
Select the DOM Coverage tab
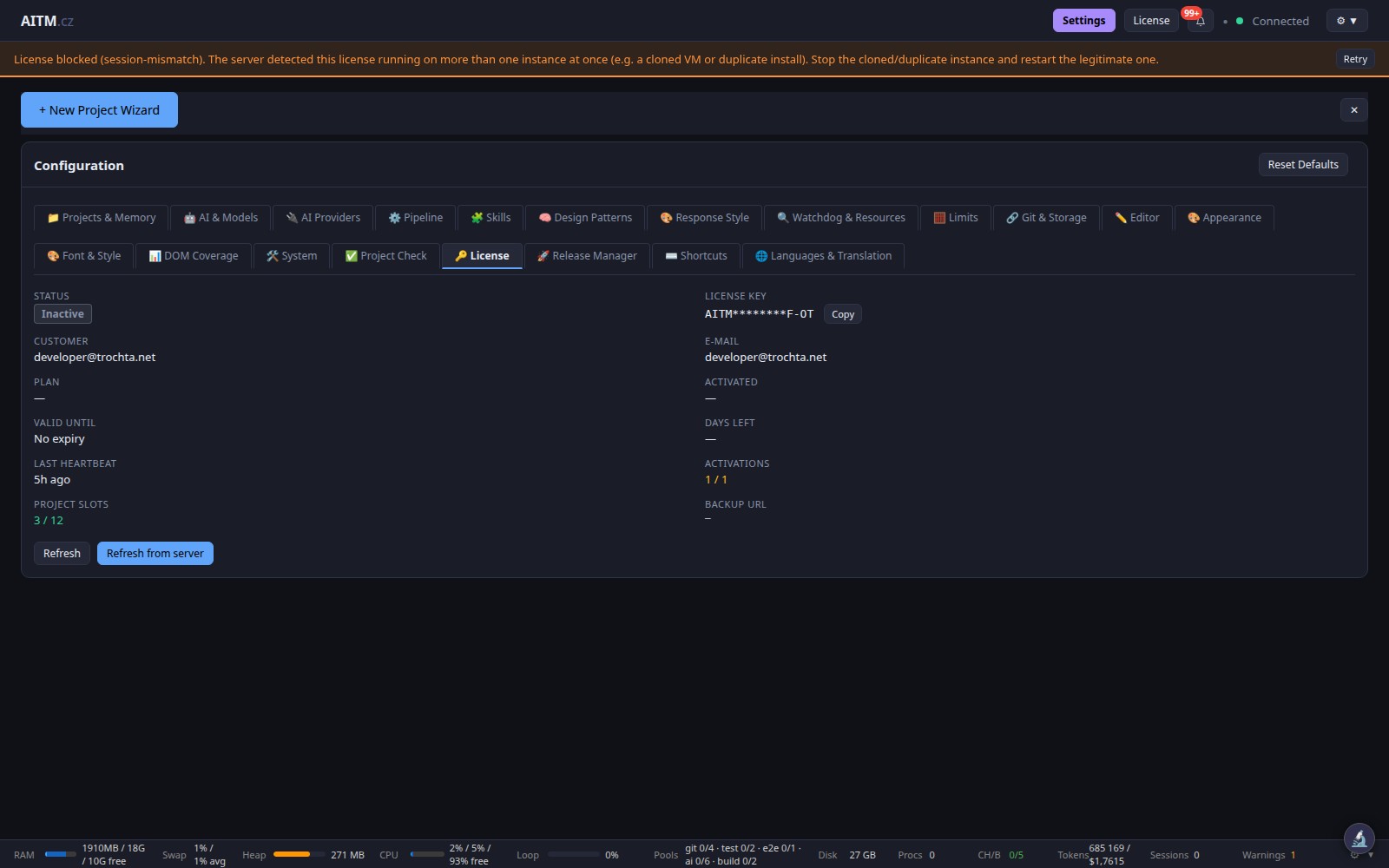point(194,256)
